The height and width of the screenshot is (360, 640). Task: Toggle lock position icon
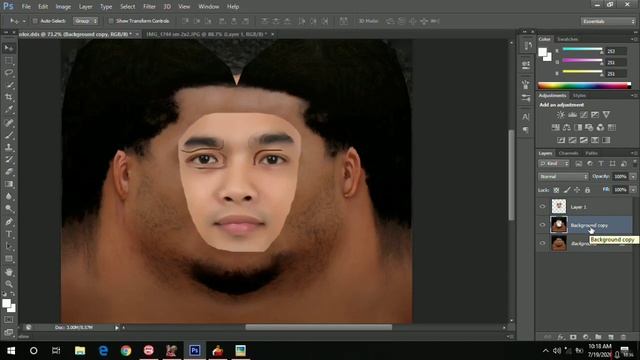[577, 190]
